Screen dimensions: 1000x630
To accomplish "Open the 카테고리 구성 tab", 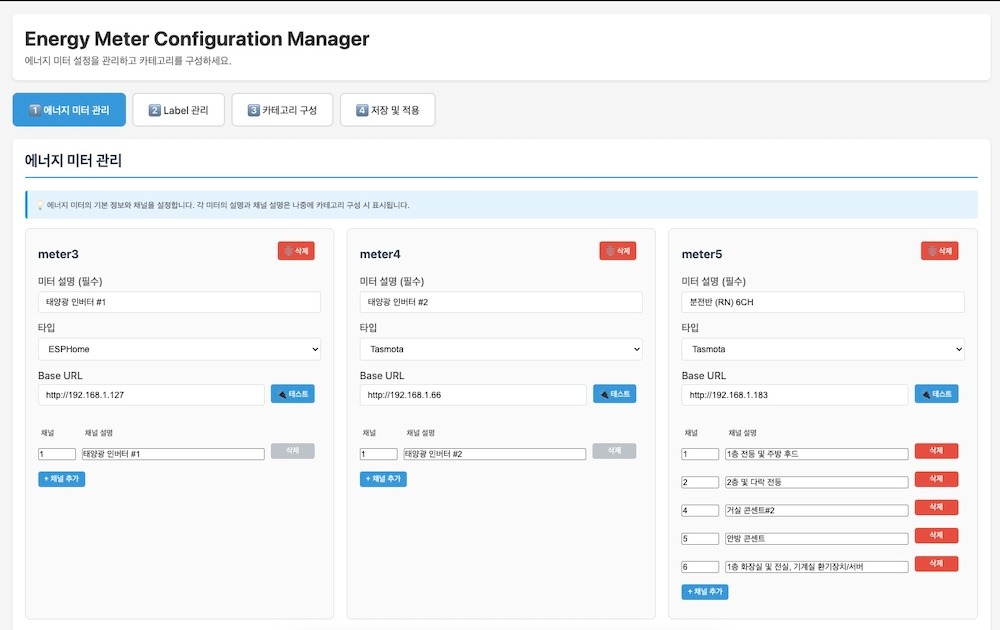I will [x=282, y=110].
